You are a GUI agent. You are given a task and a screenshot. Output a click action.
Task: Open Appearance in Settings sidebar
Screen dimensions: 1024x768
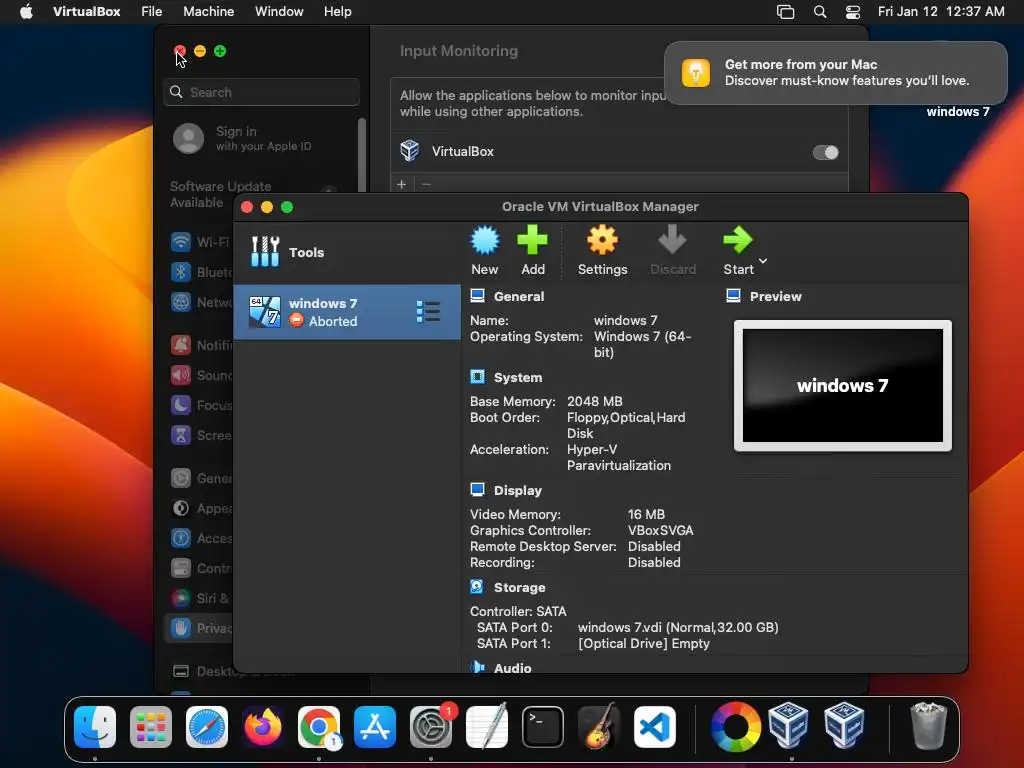tap(200, 508)
